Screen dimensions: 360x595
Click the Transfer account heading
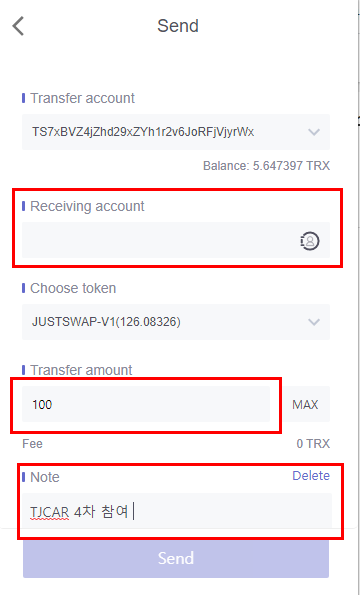click(82, 98)
